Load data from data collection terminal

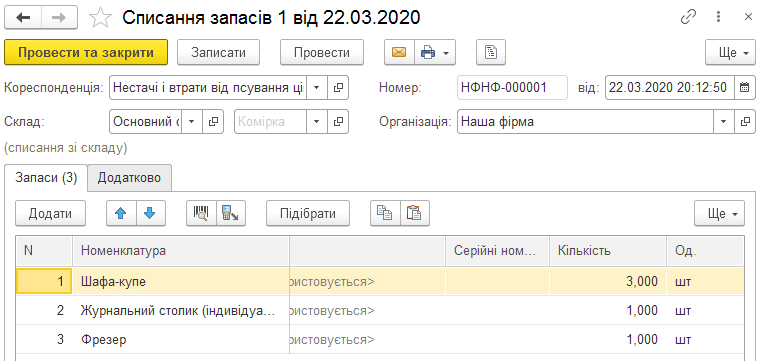231,213
